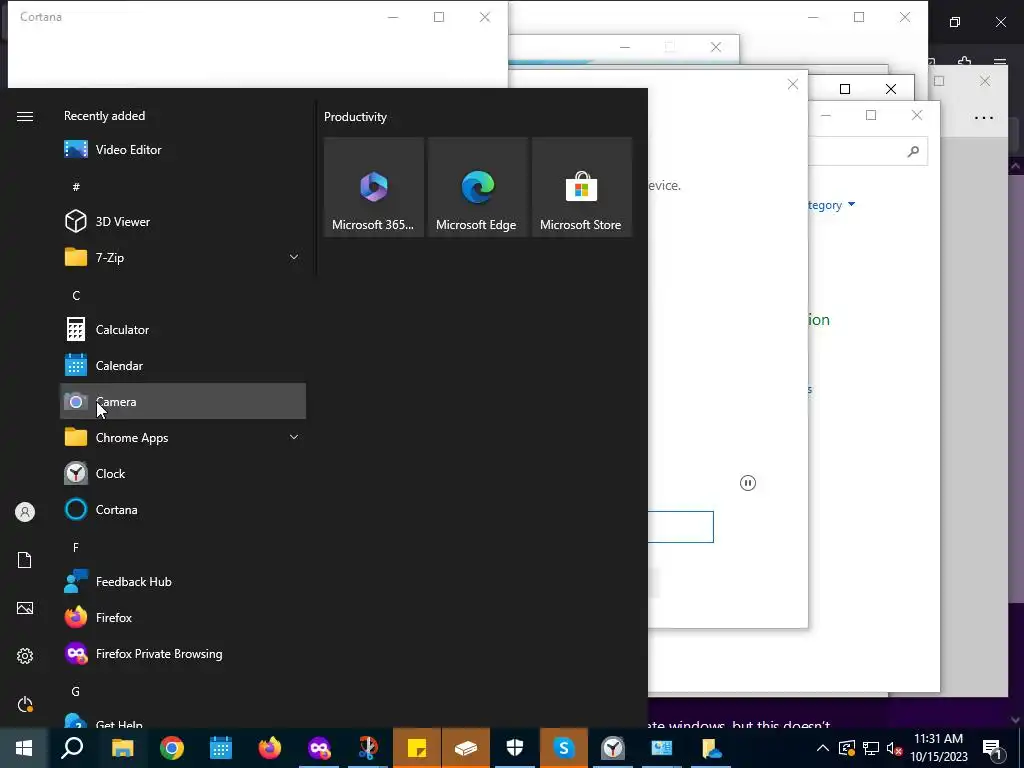This screenshot has height=768, width=1024.
Task: Launch 3D Viewer app
Action: pyautogui.click(x=183, y=221)
